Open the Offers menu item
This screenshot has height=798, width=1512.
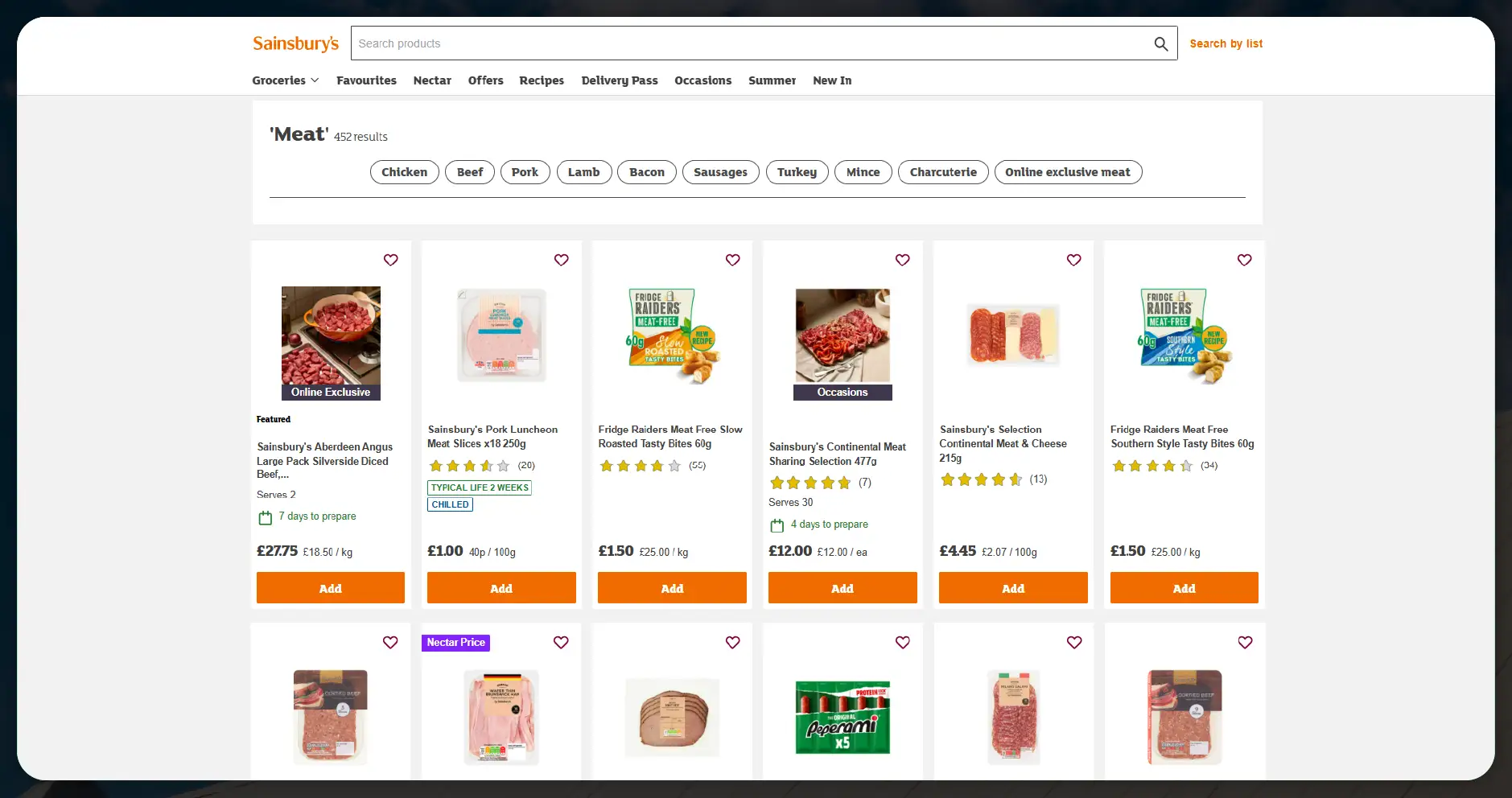[x=485, y=80]
